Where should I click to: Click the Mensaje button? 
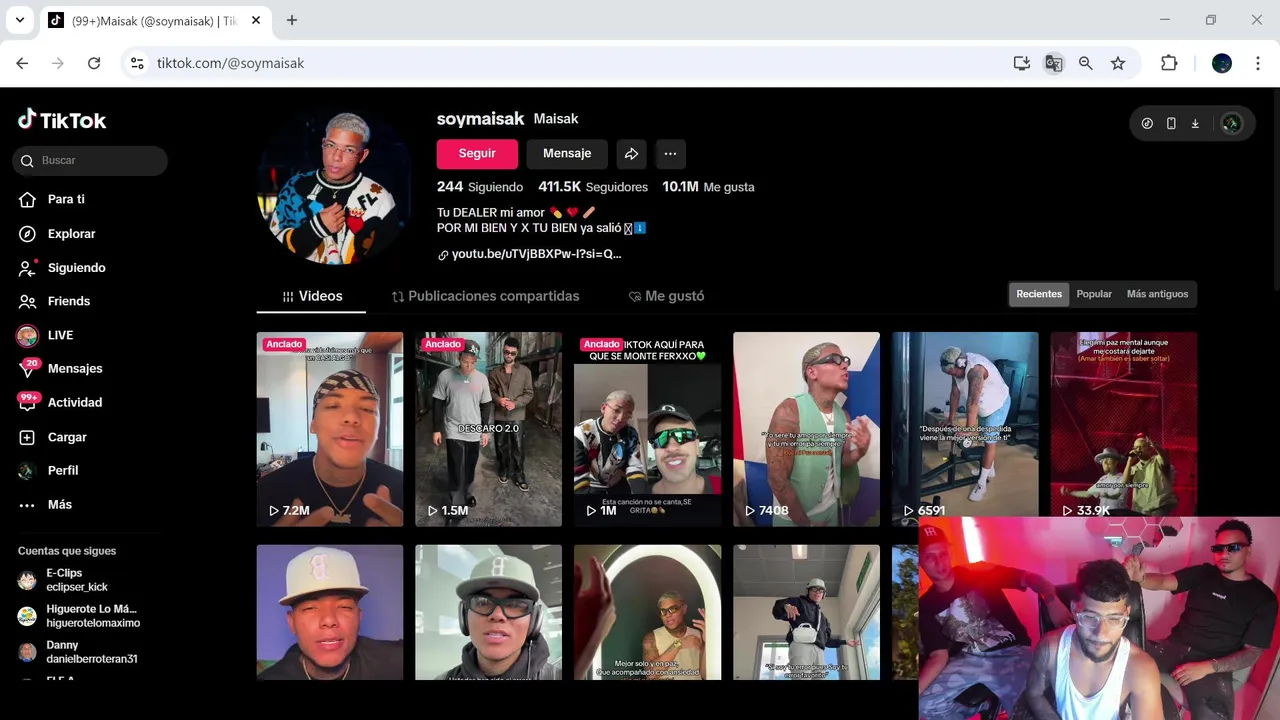(567, 154)
